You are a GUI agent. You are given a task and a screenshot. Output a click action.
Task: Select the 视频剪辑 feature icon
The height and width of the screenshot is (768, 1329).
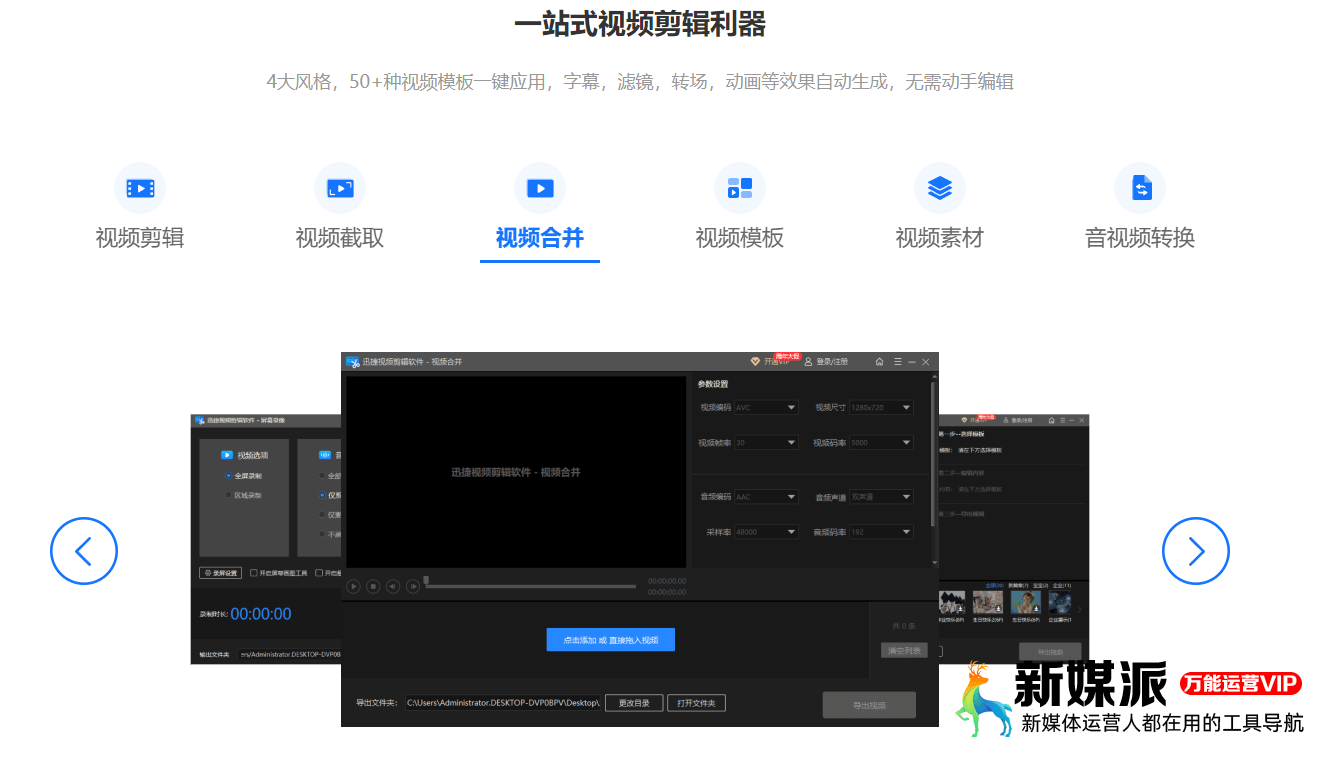(139, 188)
